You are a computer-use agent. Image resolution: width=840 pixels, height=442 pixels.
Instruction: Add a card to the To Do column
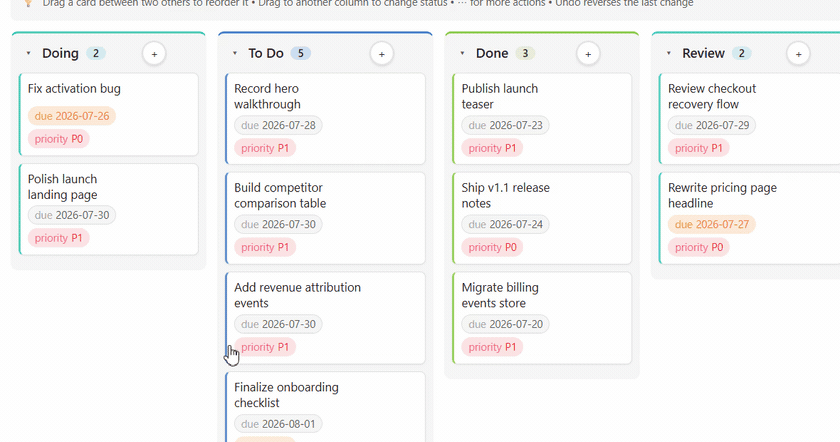click(x=381, y=54)
